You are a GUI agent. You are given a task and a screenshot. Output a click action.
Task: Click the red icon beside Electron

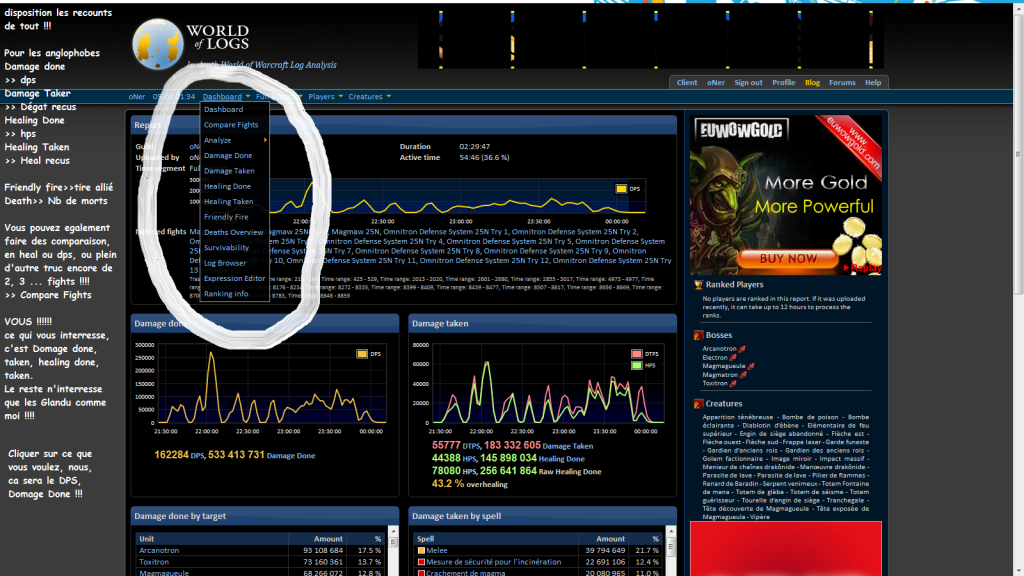pos(733,357)
